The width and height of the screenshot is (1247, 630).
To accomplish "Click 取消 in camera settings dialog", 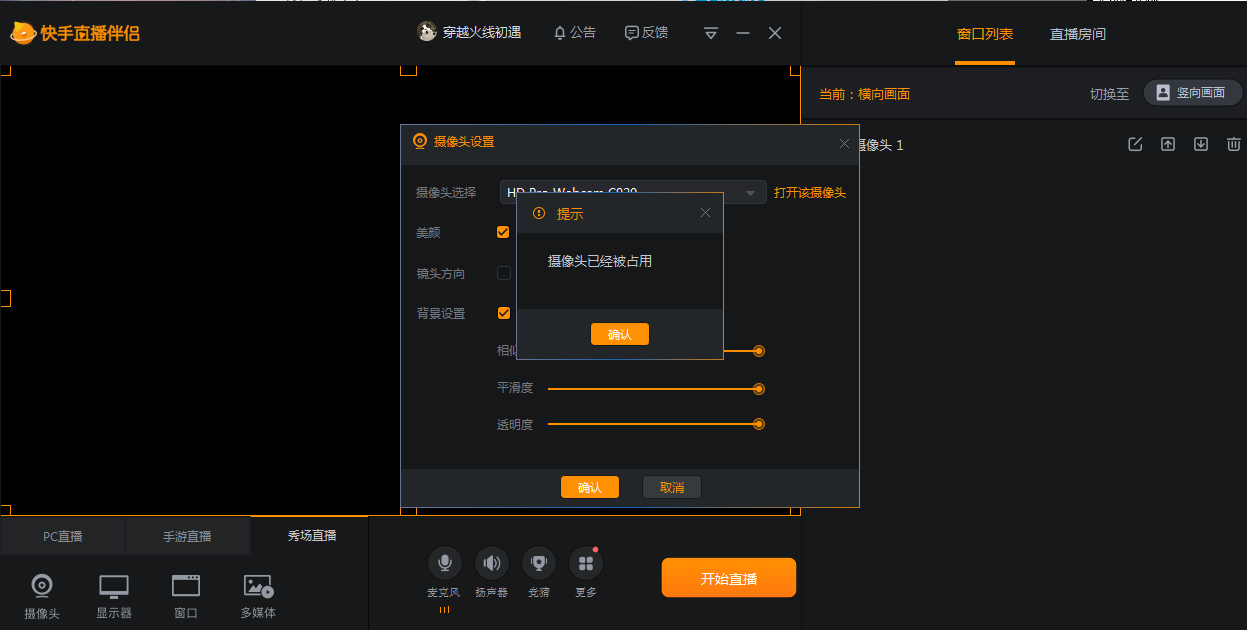I will 672,487.
